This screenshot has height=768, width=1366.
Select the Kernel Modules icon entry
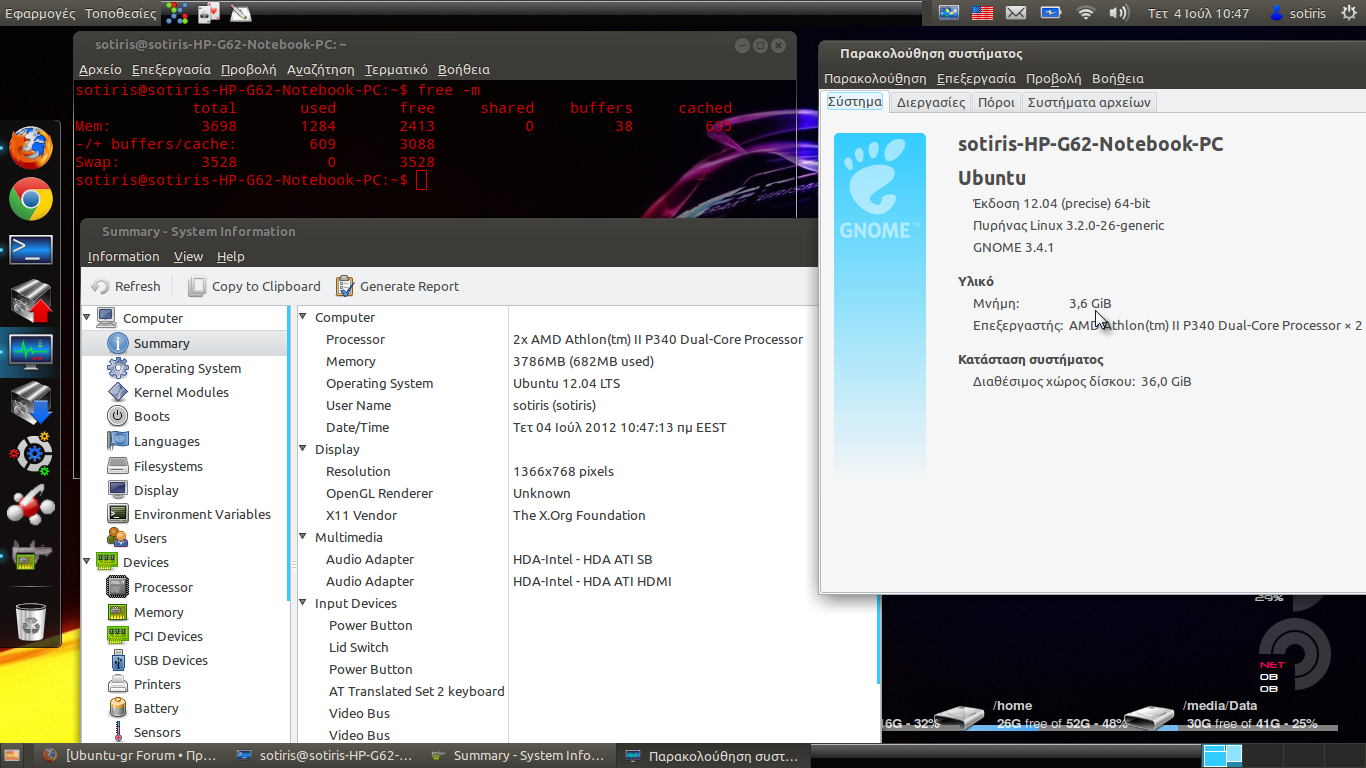(168, 392)
